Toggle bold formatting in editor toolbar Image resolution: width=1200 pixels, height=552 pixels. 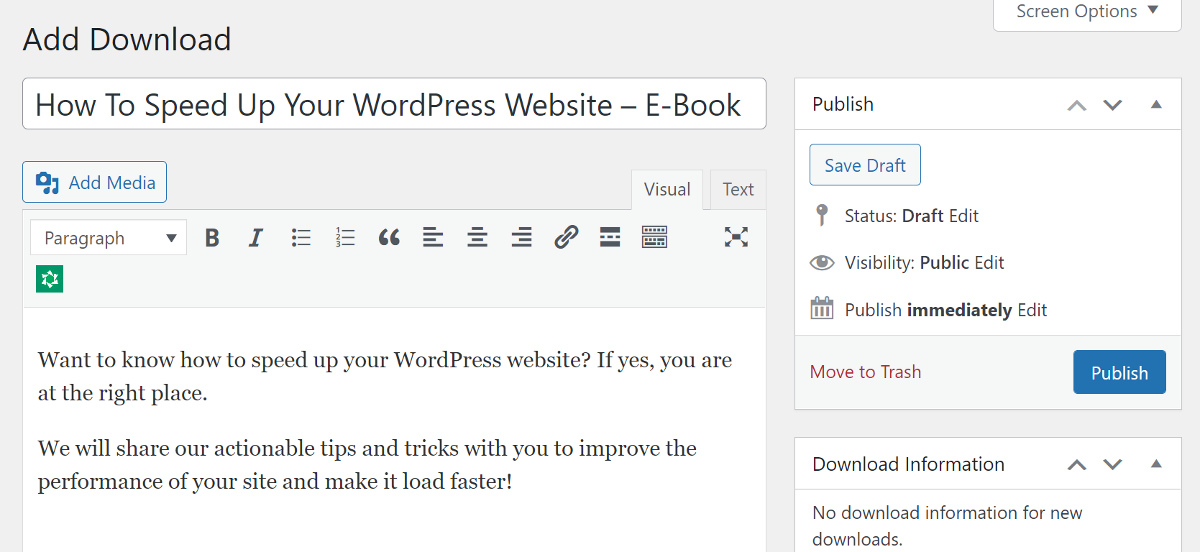tap(212, 238)
